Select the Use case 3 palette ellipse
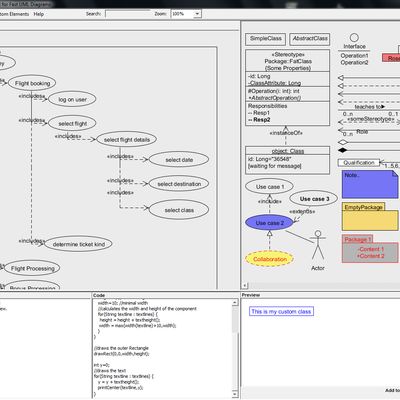Image resolution: width=400 pixels, height=400 pixels. click(314, 199)
